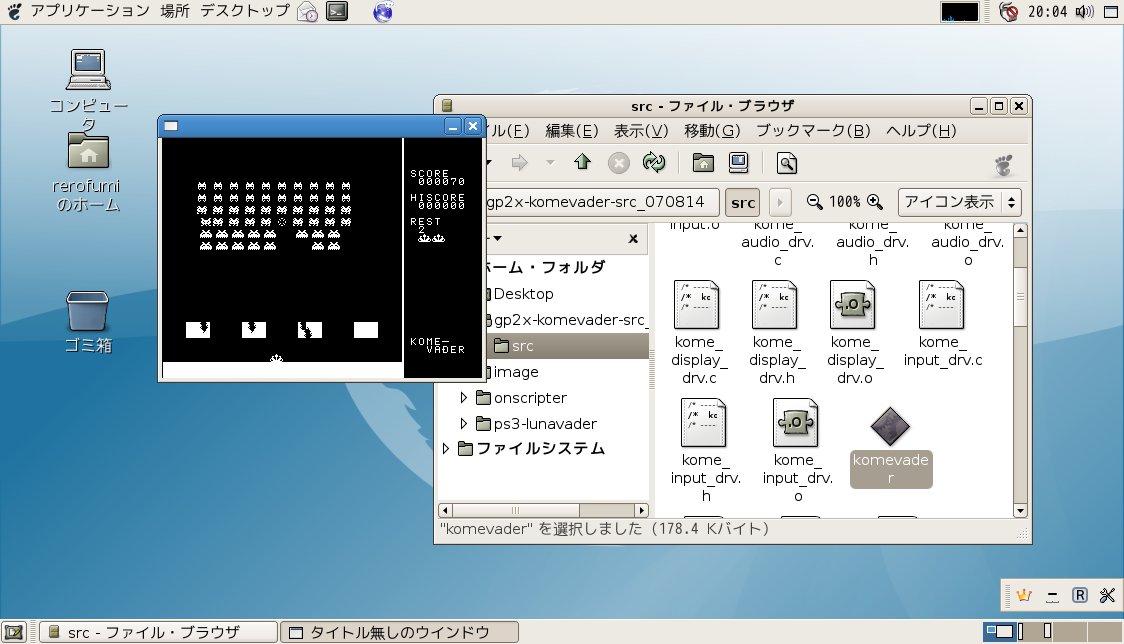The height and width of the screenshot is (644, 1124).
Task: Click the network block indicator icon
Action: click(x=1009, y=11)
